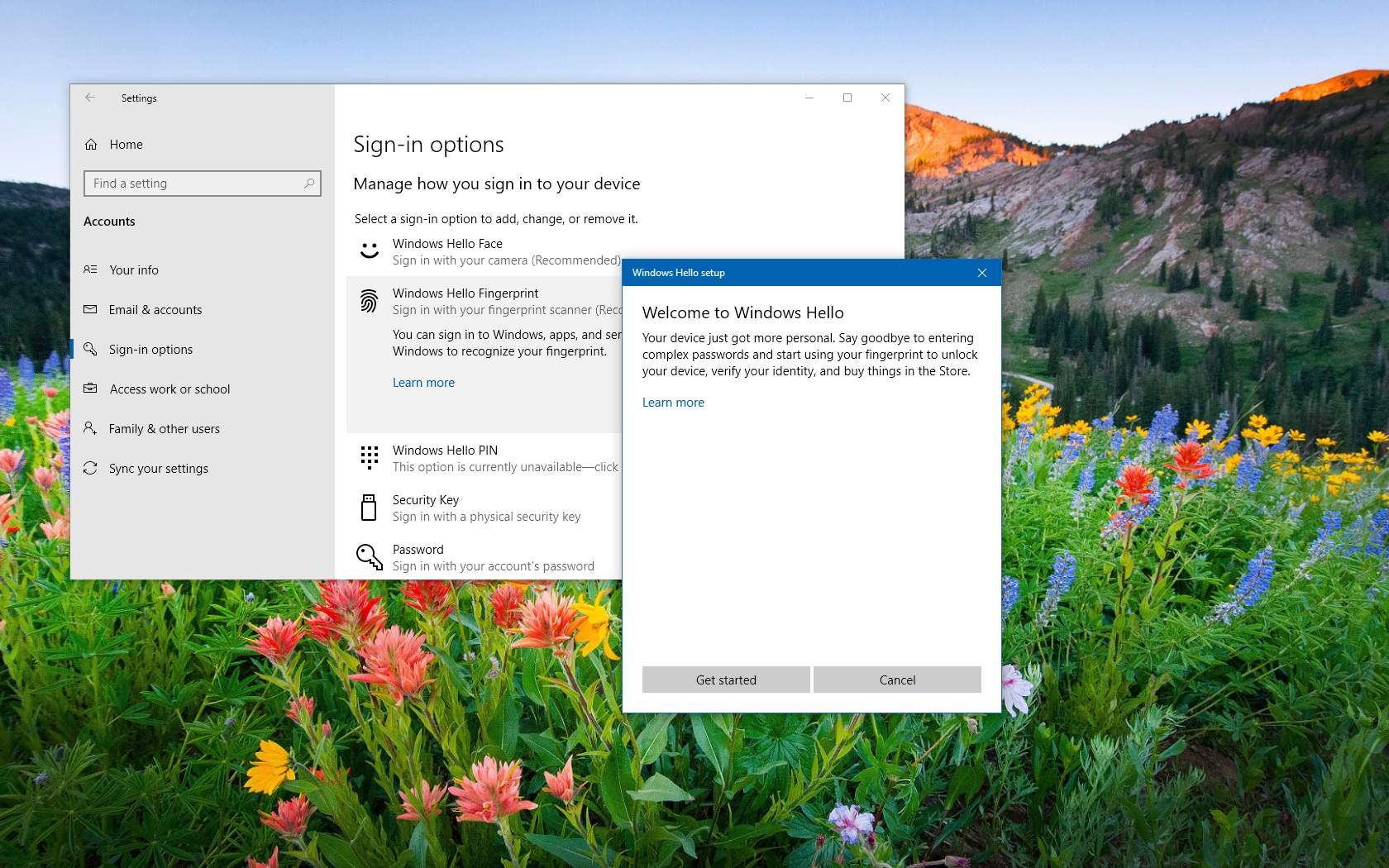Select Sign-in options in the navigation pane
This screenshot has height=868, width=1389.
pos(149,349)
